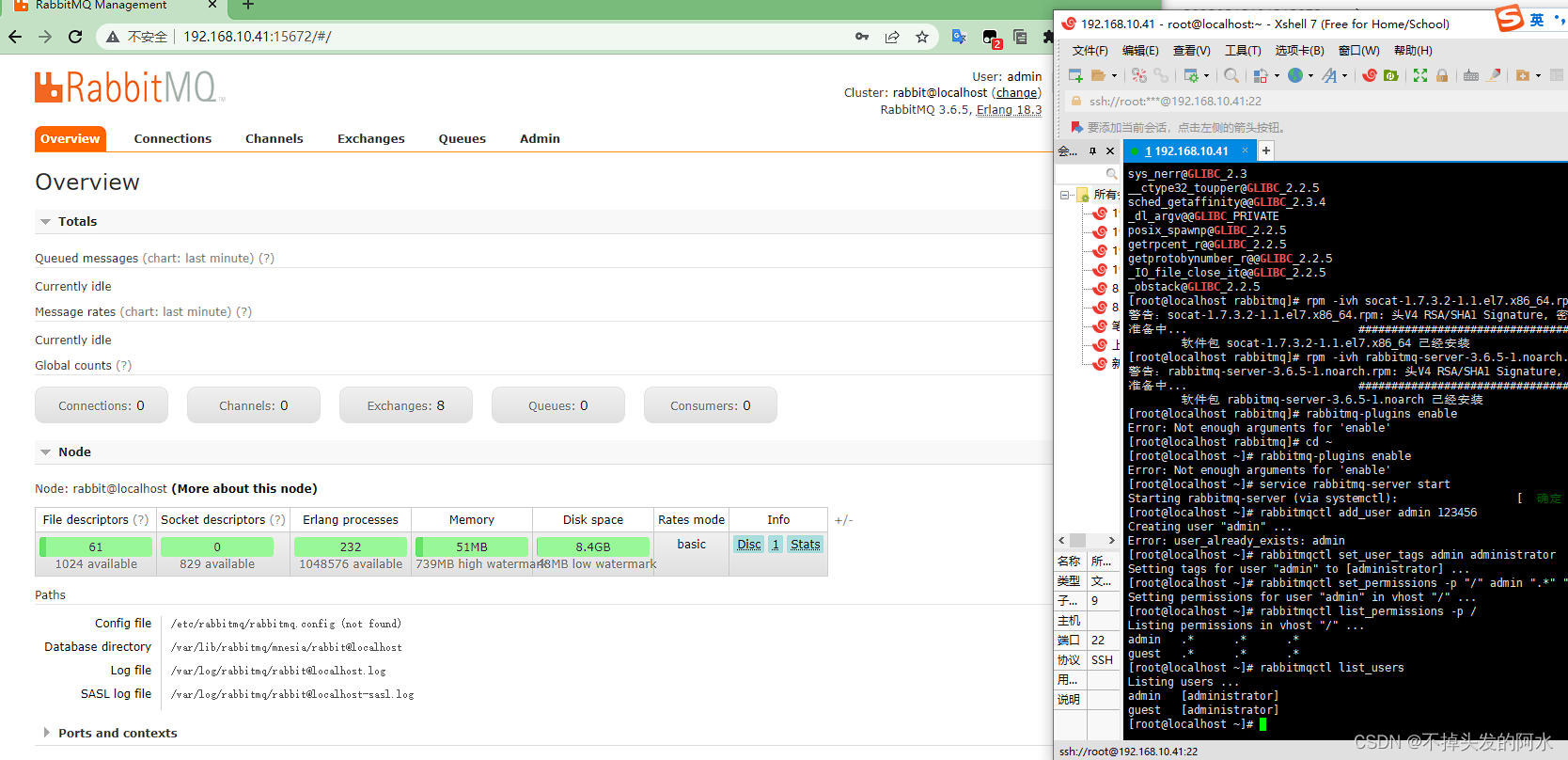Add a new Xshell tab with plus button
Viewport: 1568px width, 760px height.
[x=1266, y=150]
